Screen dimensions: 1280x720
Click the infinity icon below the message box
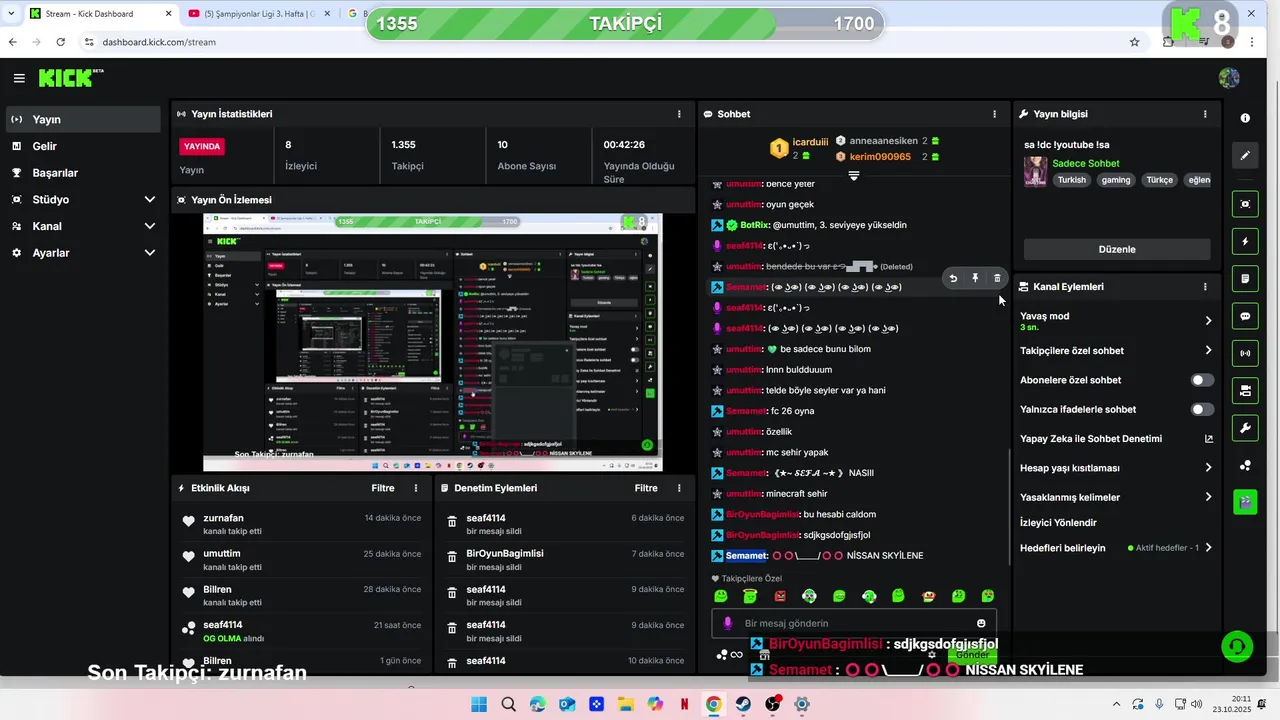pyautogui.click(x=736, y=655)
